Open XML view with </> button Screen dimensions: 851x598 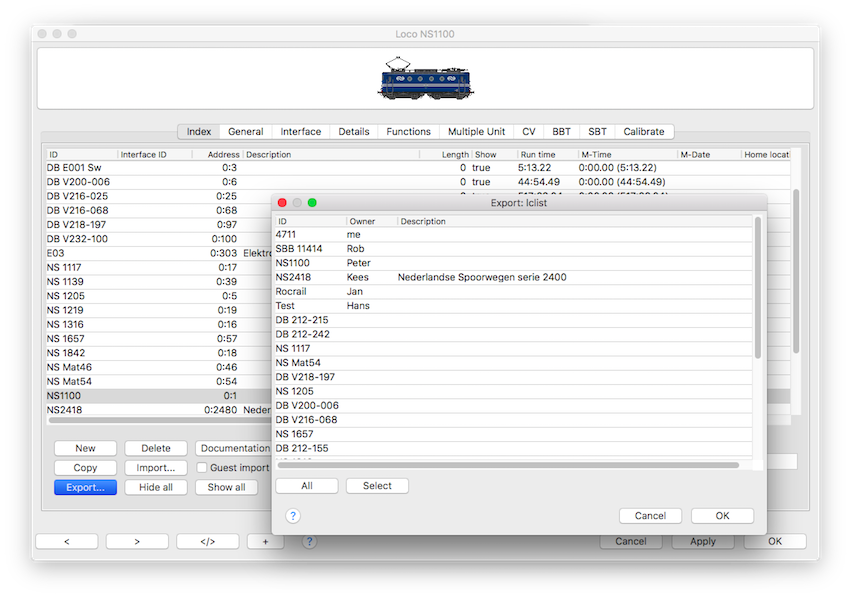(207, 541)
